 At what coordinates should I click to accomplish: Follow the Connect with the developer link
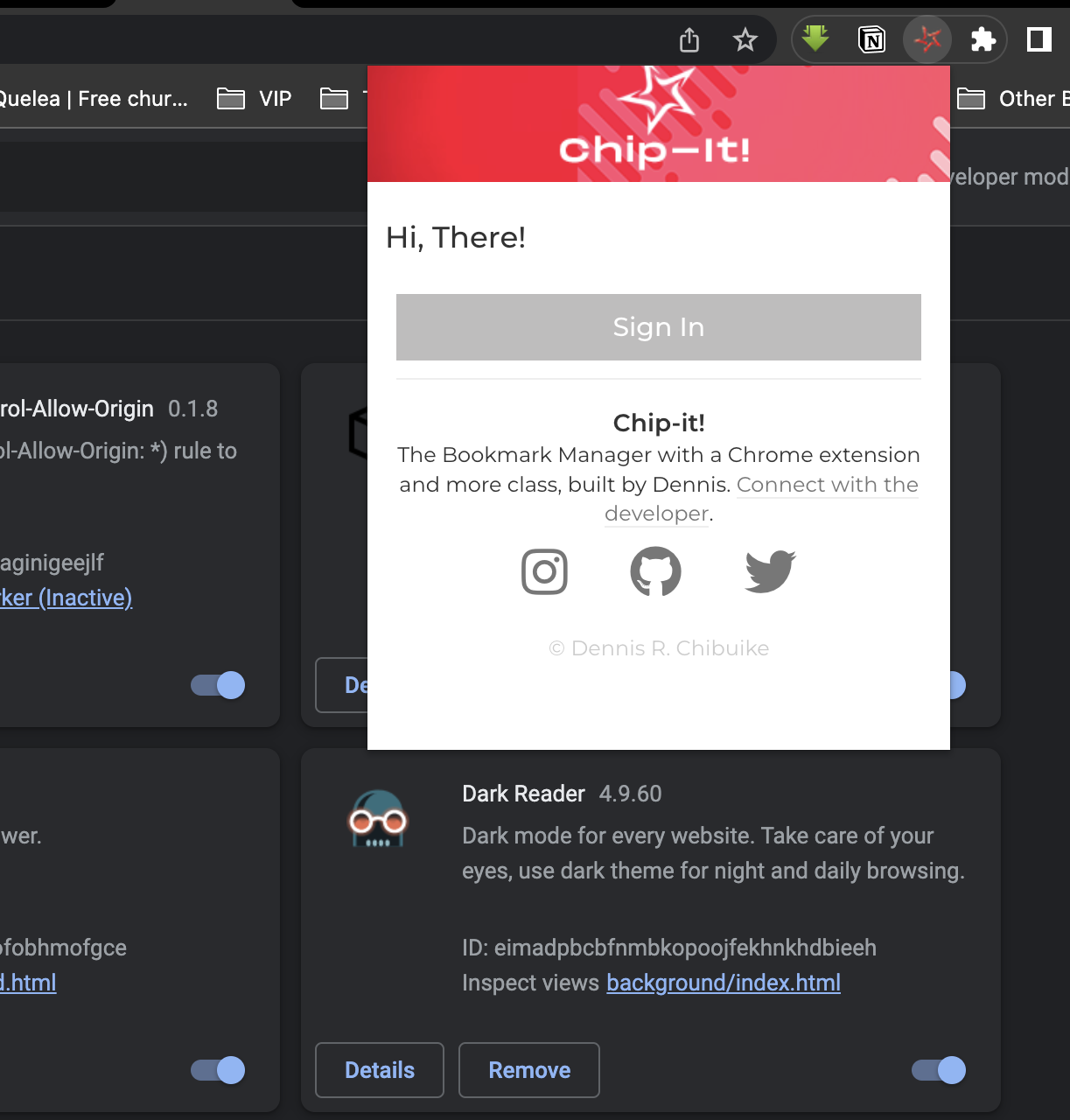click(828, 484)
